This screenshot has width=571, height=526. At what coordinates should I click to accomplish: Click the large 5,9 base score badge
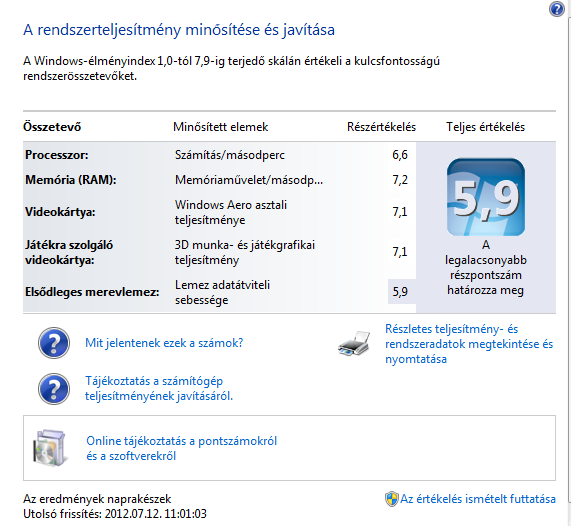[x=486, y=197]
